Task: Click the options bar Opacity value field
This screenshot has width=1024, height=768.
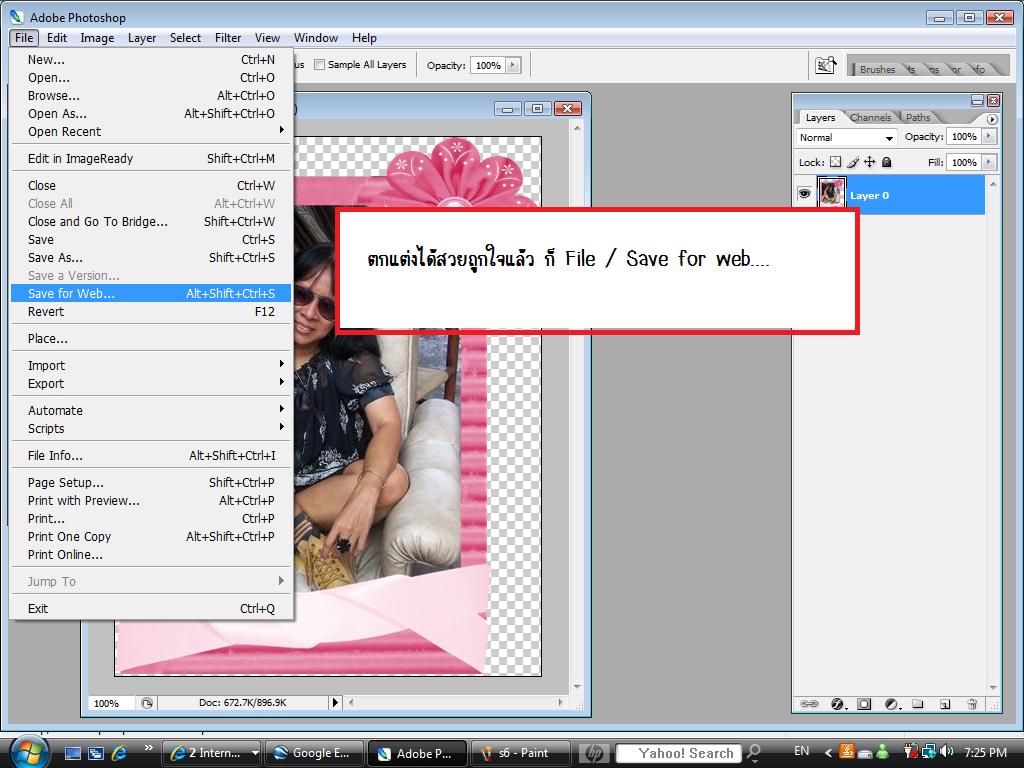Action: pos(488,65)
